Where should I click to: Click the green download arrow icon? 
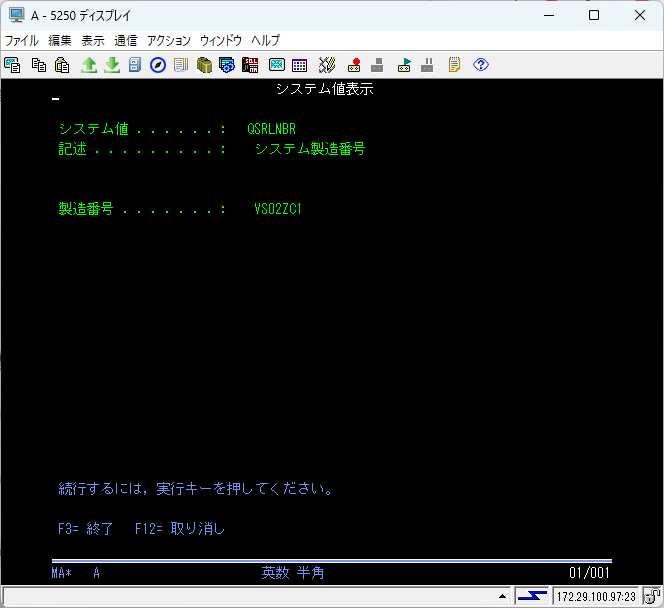point(112,65)
